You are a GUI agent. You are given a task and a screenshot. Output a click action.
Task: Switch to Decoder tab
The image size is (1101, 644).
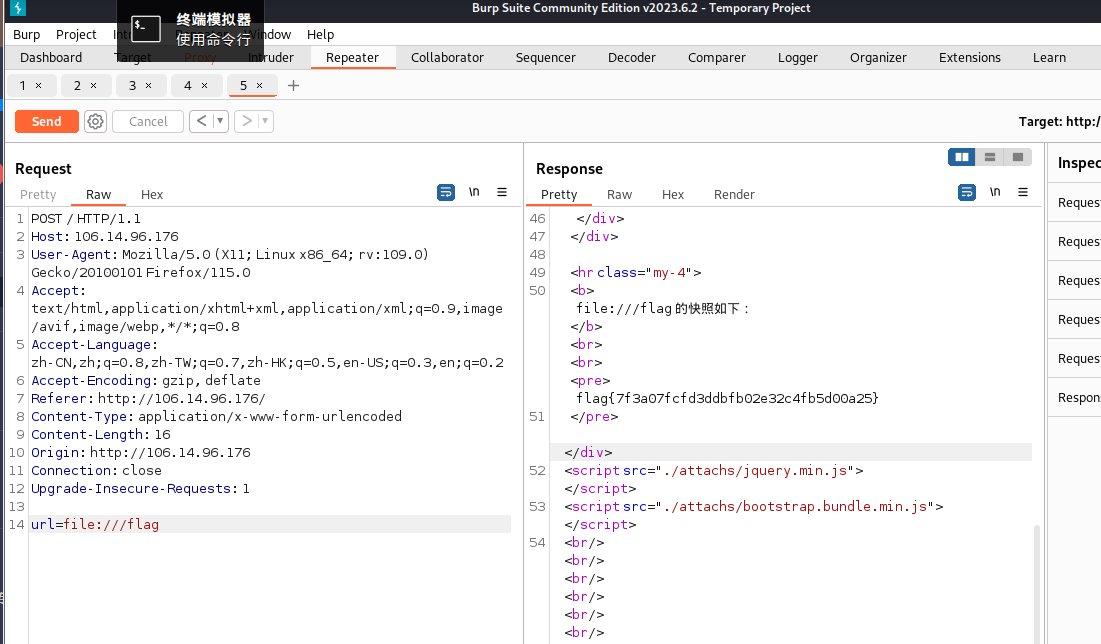(632, 58)
